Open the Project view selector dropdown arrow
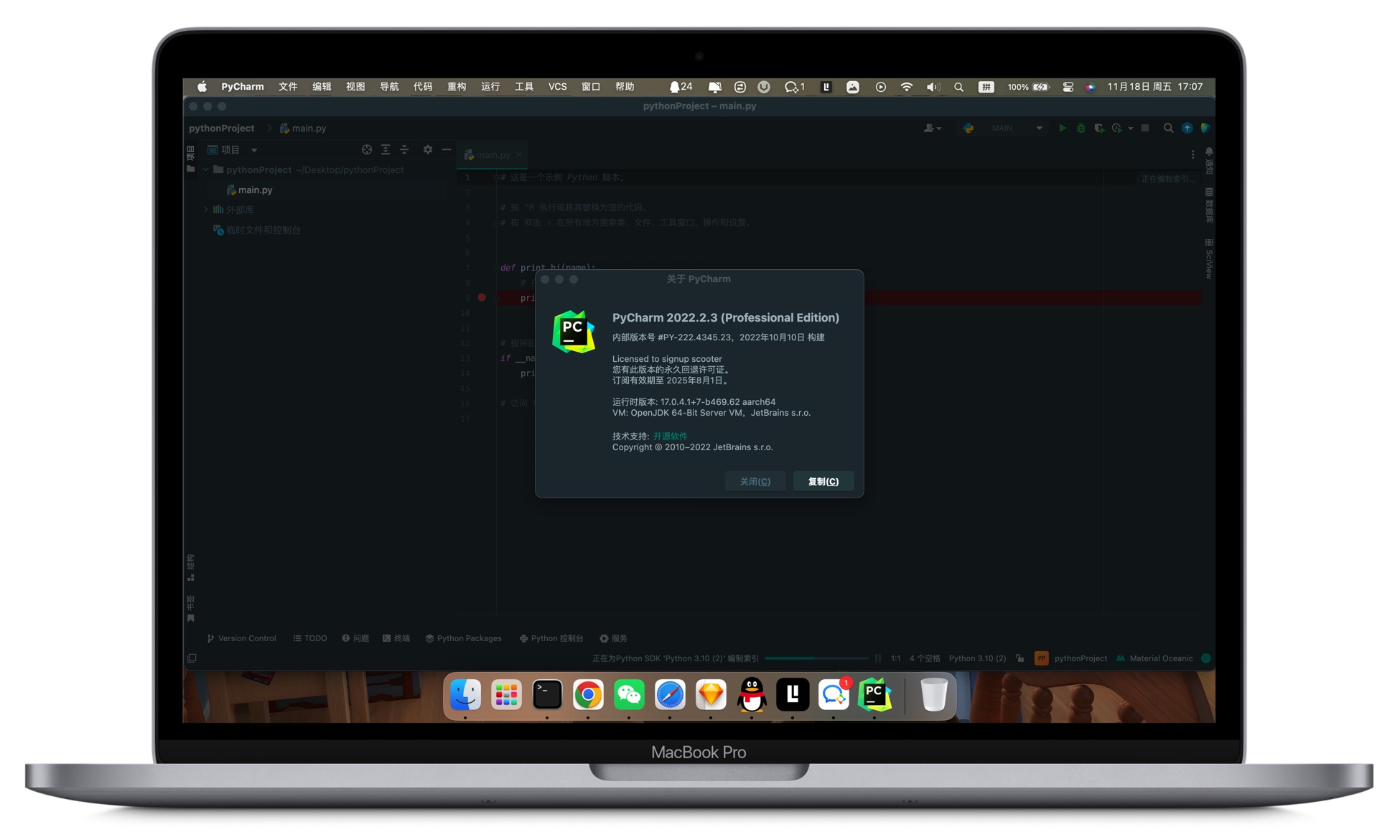This screenshot has height=840, width=1400. click(x=254, y=150)
